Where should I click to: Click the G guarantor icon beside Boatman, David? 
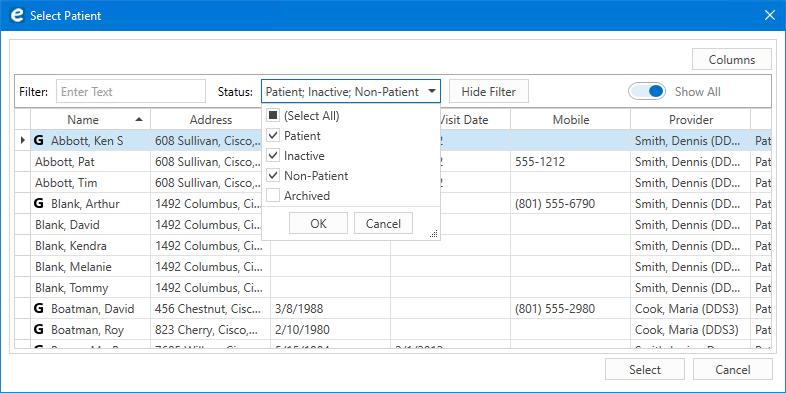(x=39, y=309)
